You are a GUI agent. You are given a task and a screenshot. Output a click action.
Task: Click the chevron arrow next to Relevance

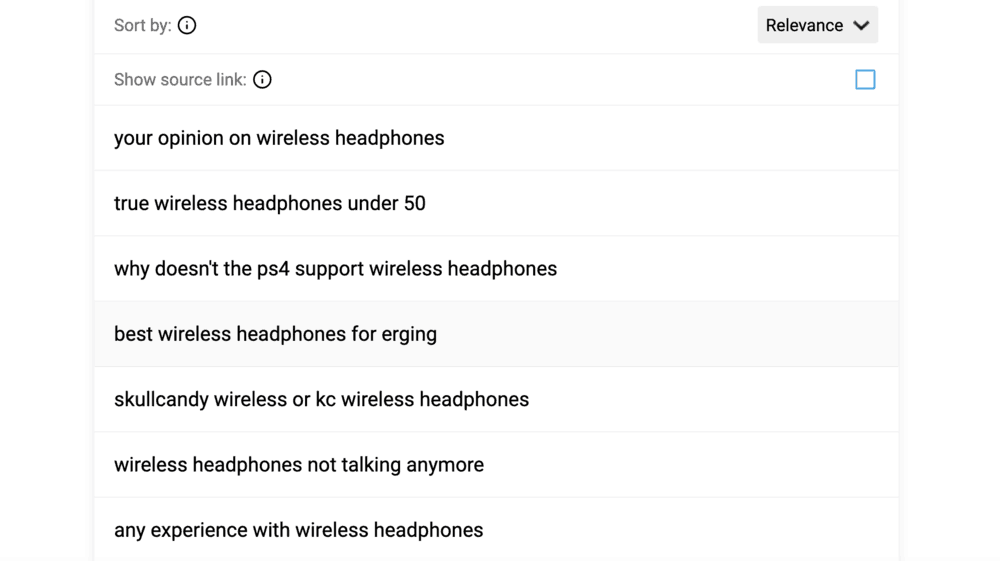(861, 26)
